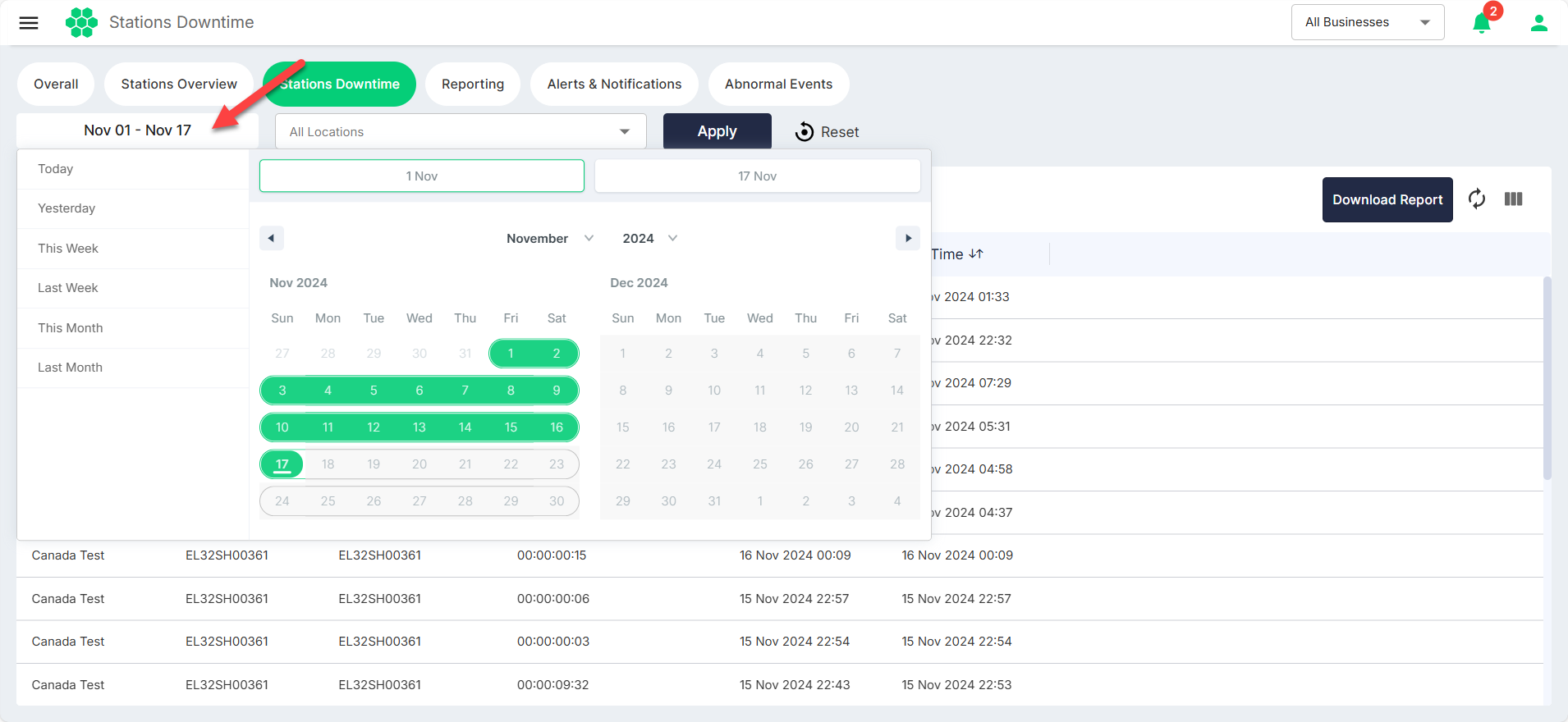Open the notifications bell
This screenshot has width=1568, height=722.
(1482, 23)
